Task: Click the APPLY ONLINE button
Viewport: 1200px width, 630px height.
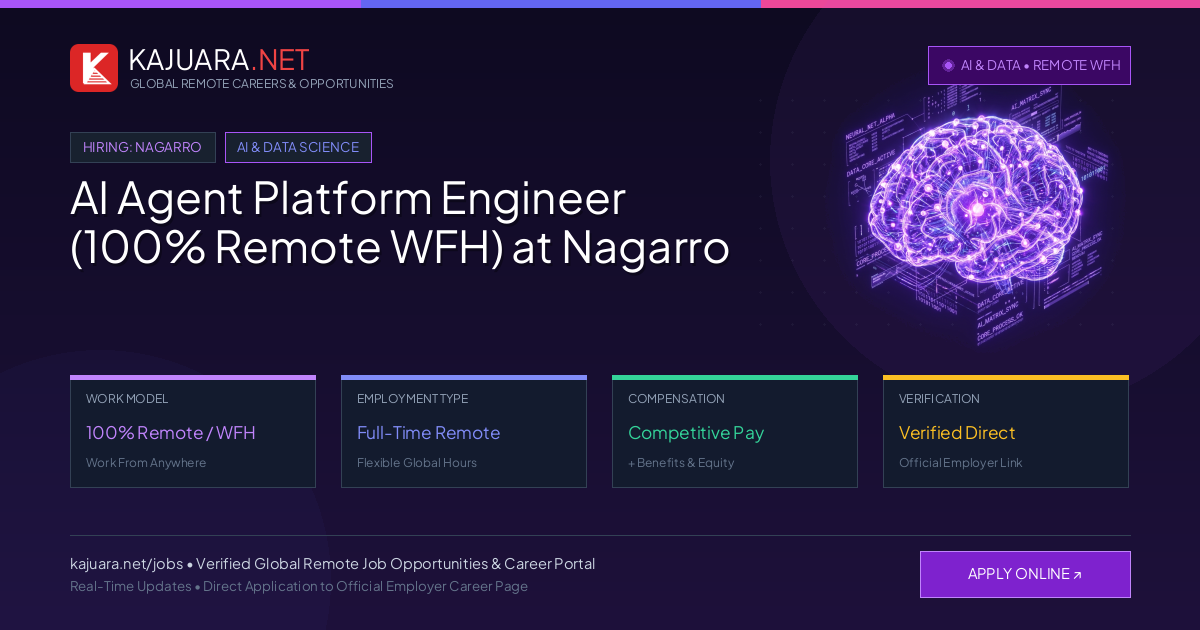Action: (x=1025, y=574)
